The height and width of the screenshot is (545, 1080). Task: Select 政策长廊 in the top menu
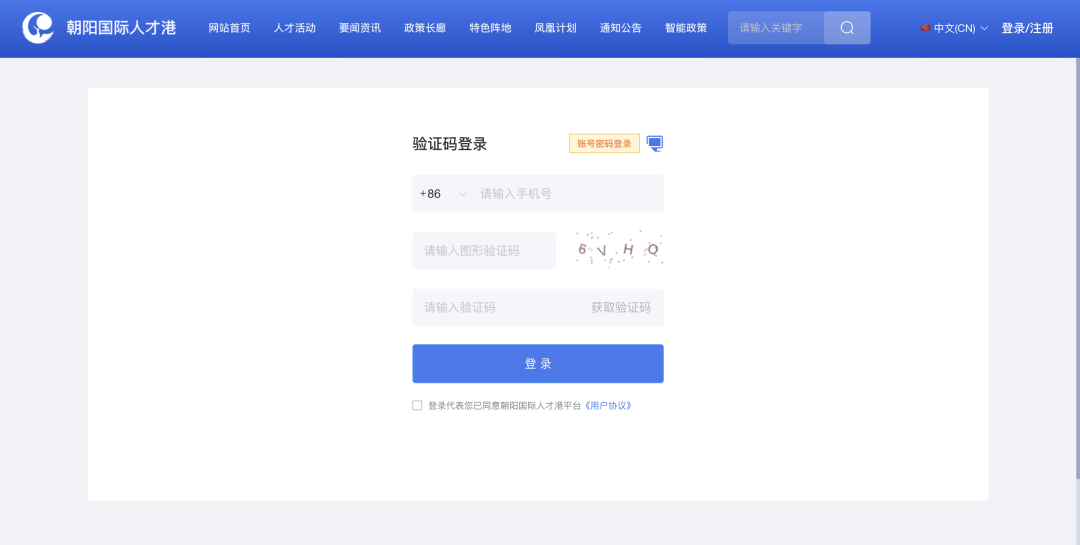[425, 28]
